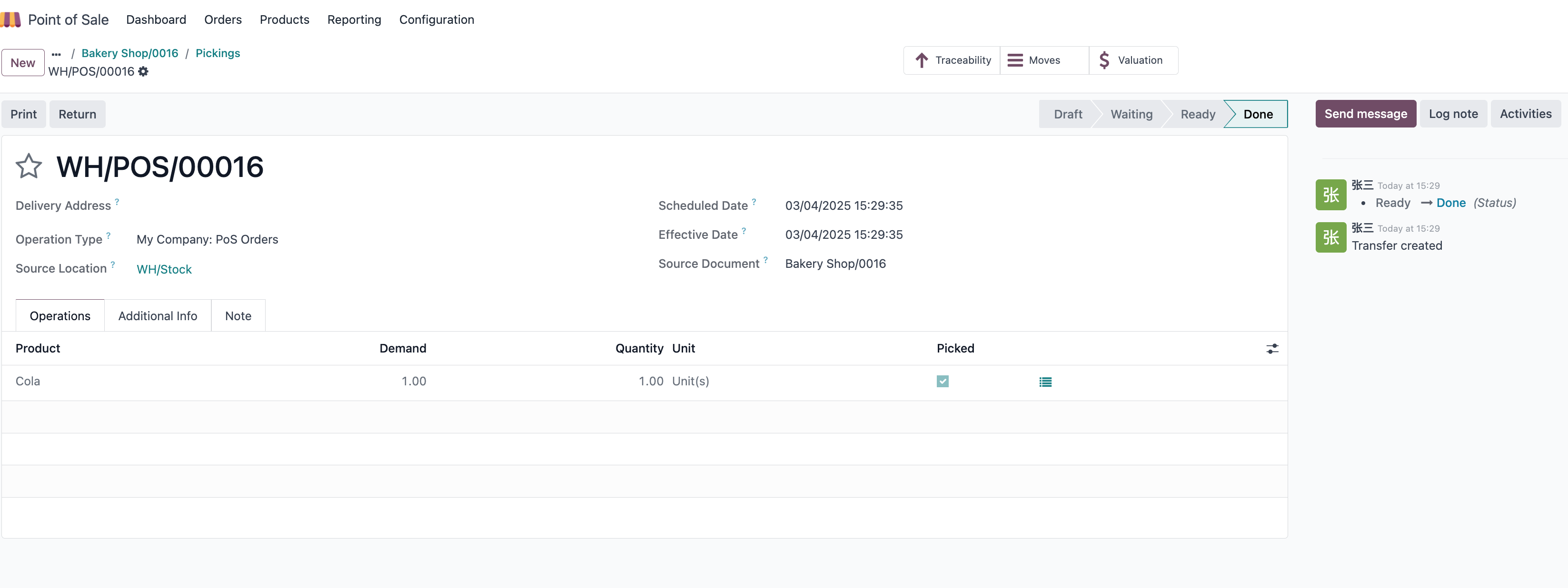
Task: Sort by the Product column header
Action: click(x=38, y=348)
